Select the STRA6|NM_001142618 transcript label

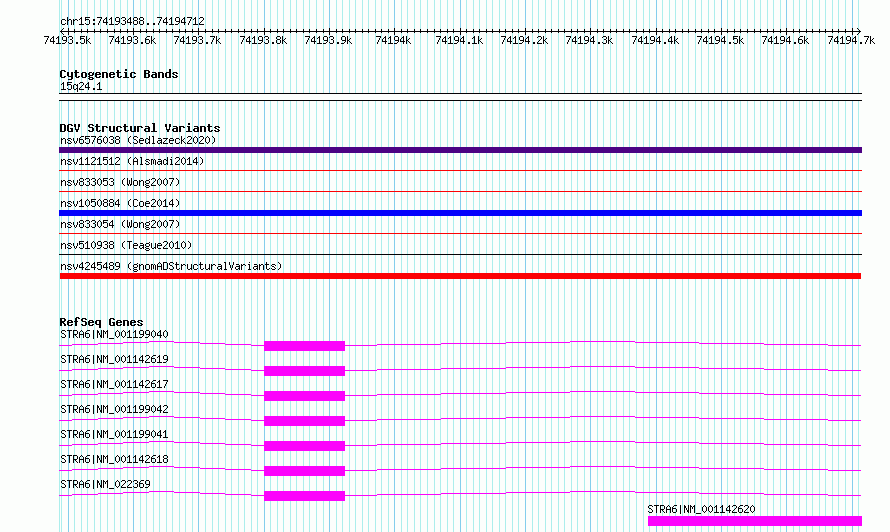[x=114, y=459]
